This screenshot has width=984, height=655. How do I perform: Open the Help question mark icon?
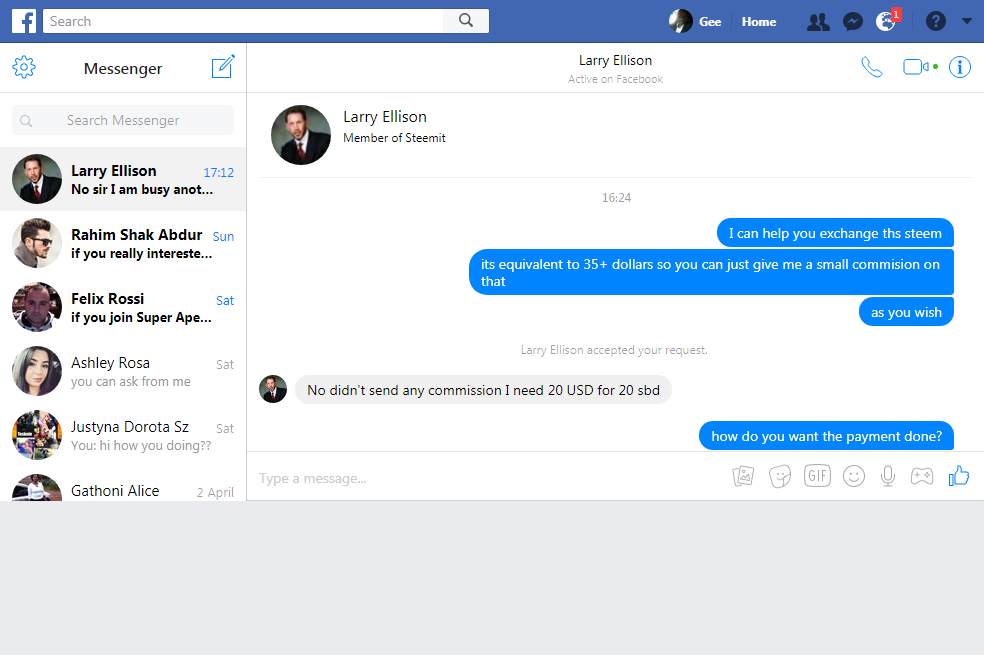coord(935,21)
